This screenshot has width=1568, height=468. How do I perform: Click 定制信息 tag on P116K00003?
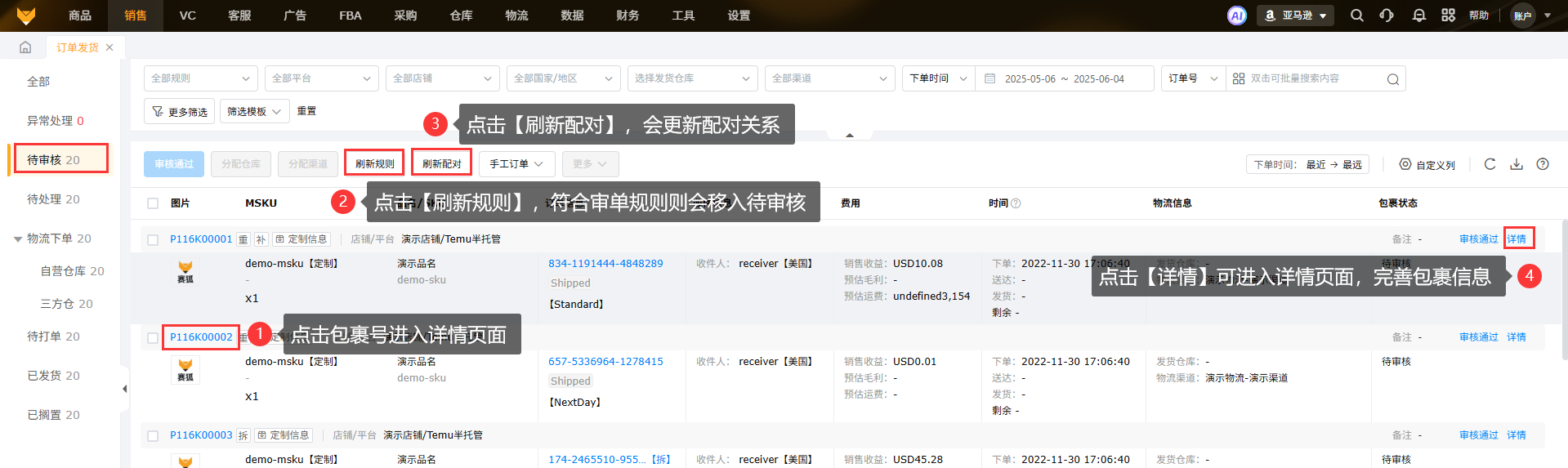[284, 435]
